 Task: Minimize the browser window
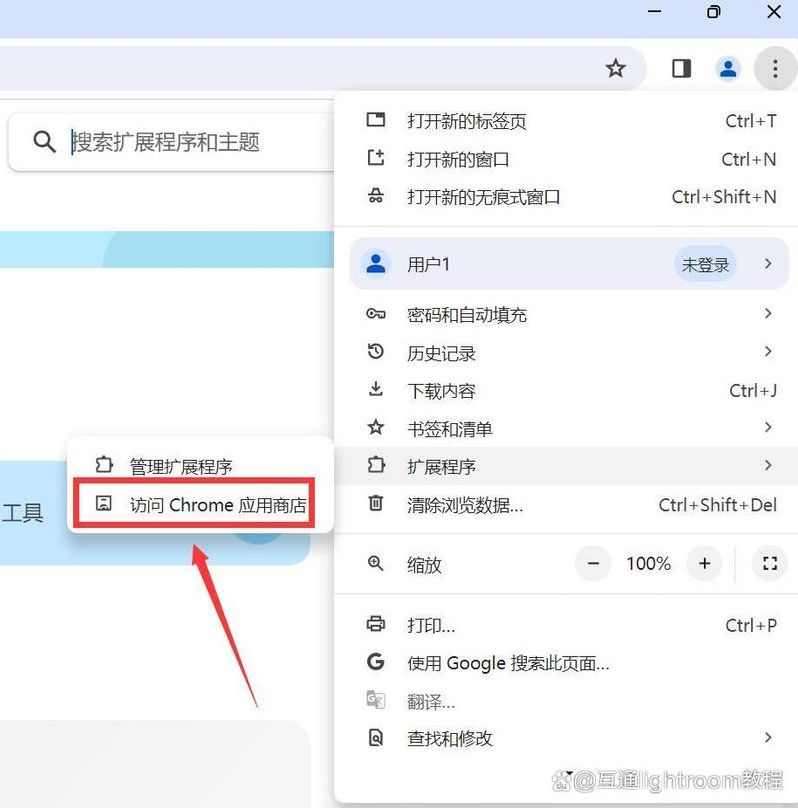coord(654,11)
